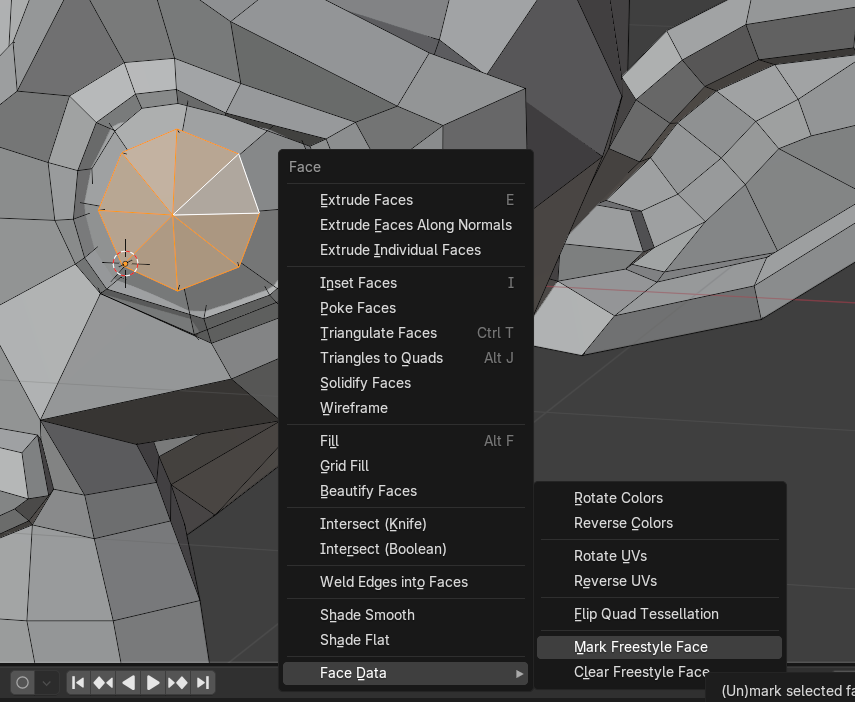Select Weld Edges into Faces
855x702 pixels.
(405, 582)
